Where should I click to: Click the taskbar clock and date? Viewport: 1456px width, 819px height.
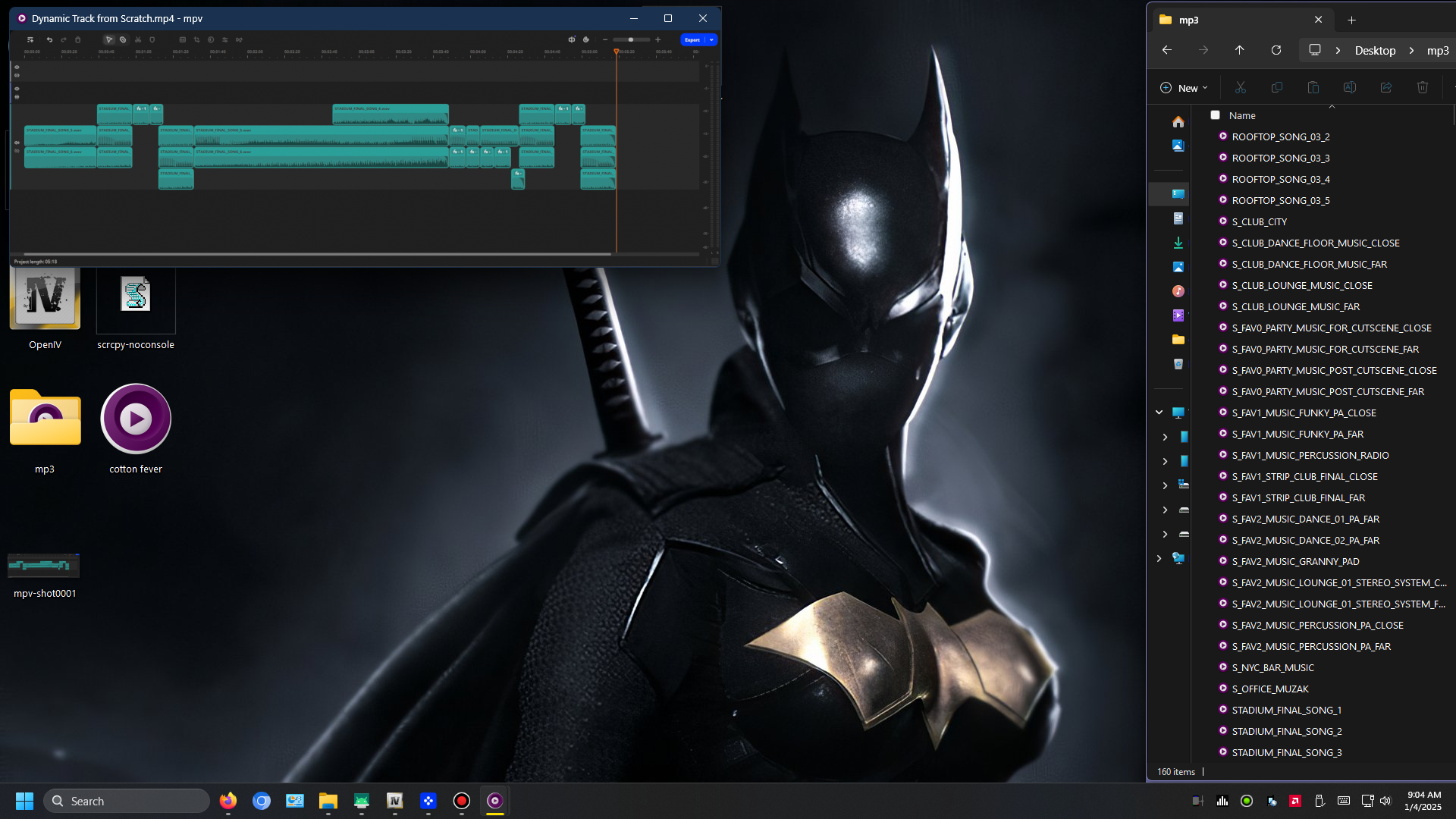[x=1423, y=801]
